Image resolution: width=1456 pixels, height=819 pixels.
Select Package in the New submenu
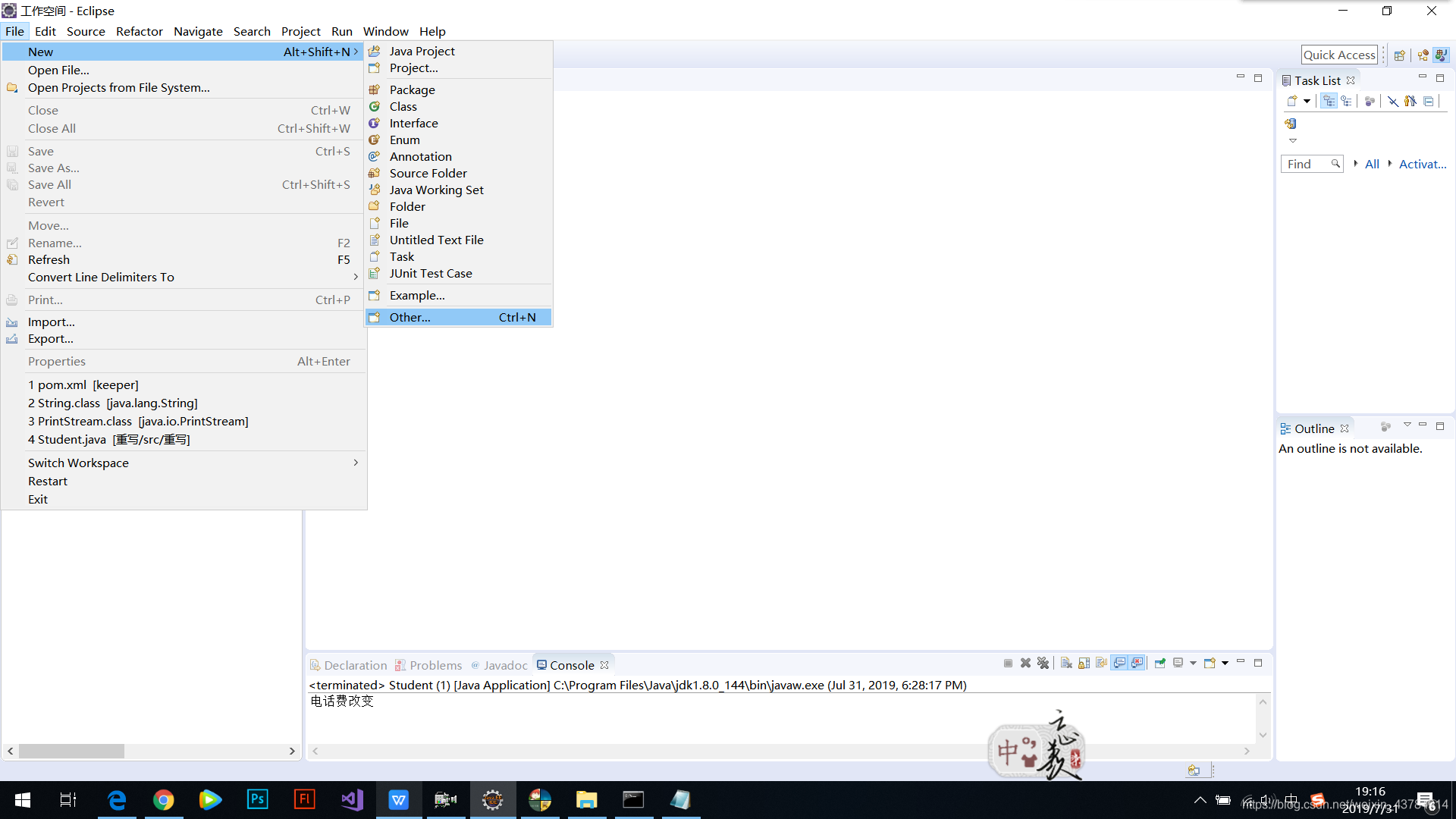tap(458, 89)
